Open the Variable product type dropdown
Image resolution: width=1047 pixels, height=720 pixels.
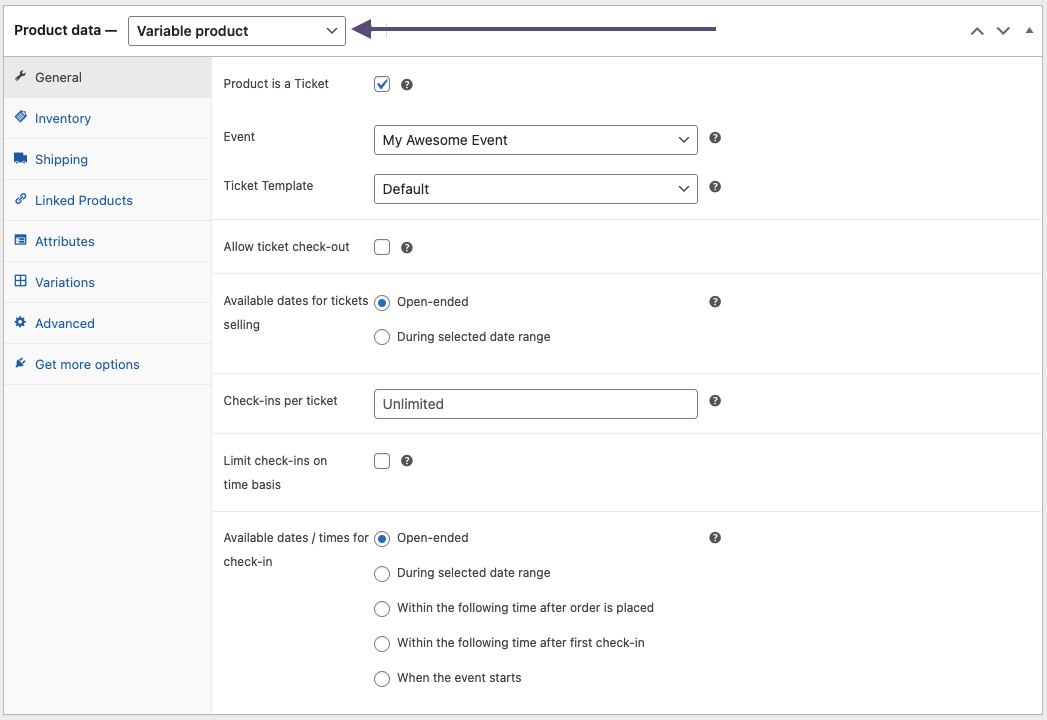coord(237,31)
